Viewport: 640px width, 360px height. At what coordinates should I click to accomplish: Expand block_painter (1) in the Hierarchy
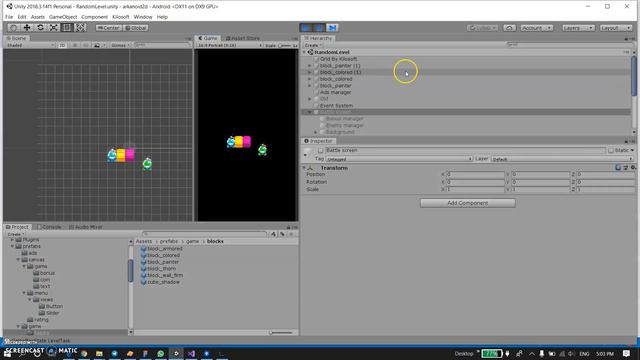click(x=309, y=66)
